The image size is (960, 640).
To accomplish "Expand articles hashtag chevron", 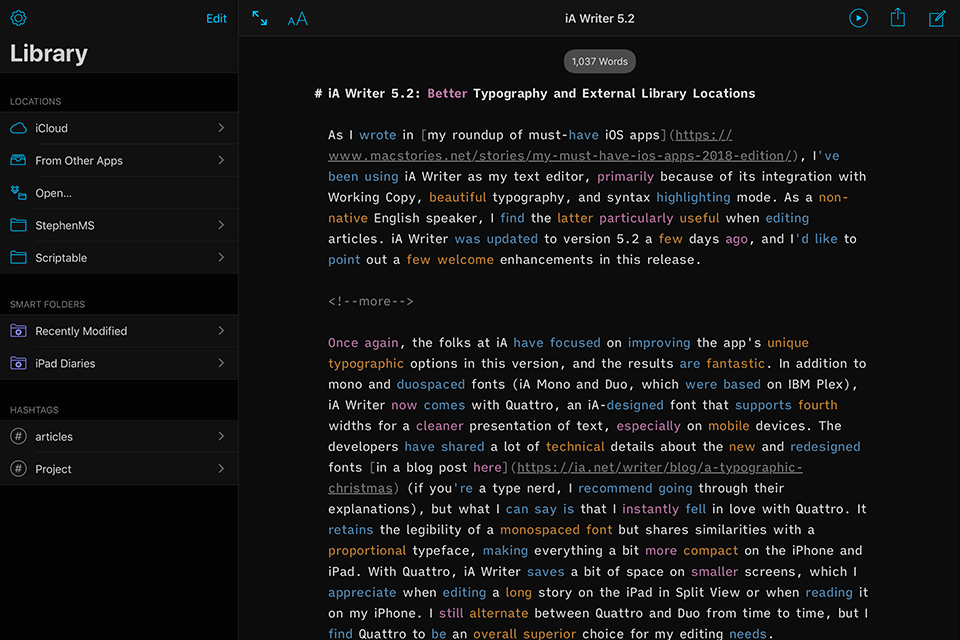I will click(x=221, y=436).
